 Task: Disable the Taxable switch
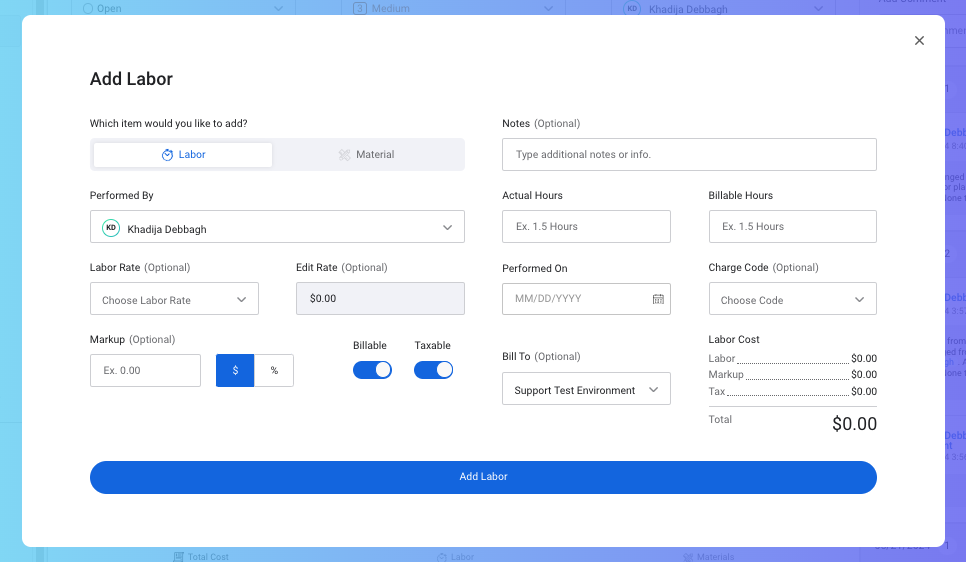point(433,370)
